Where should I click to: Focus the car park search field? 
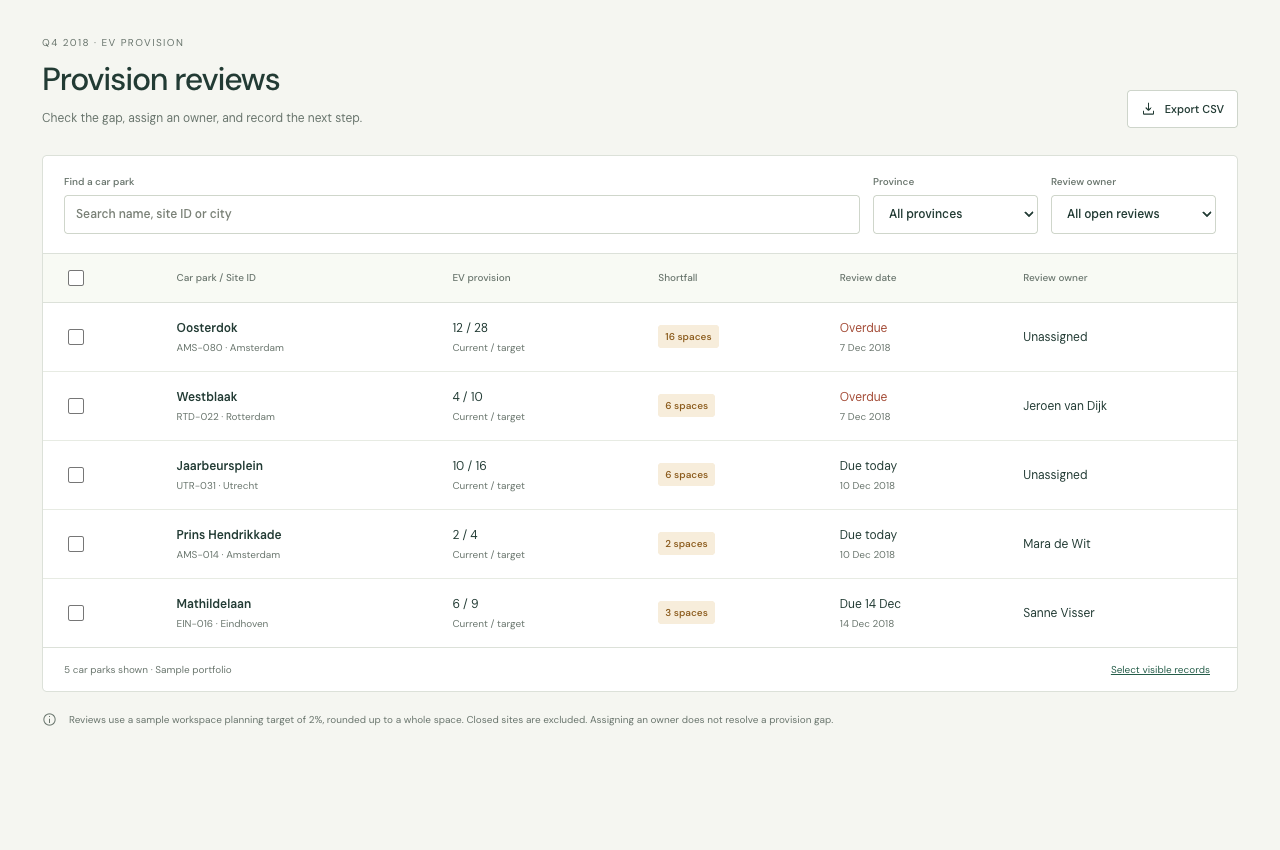pos(462,214)
